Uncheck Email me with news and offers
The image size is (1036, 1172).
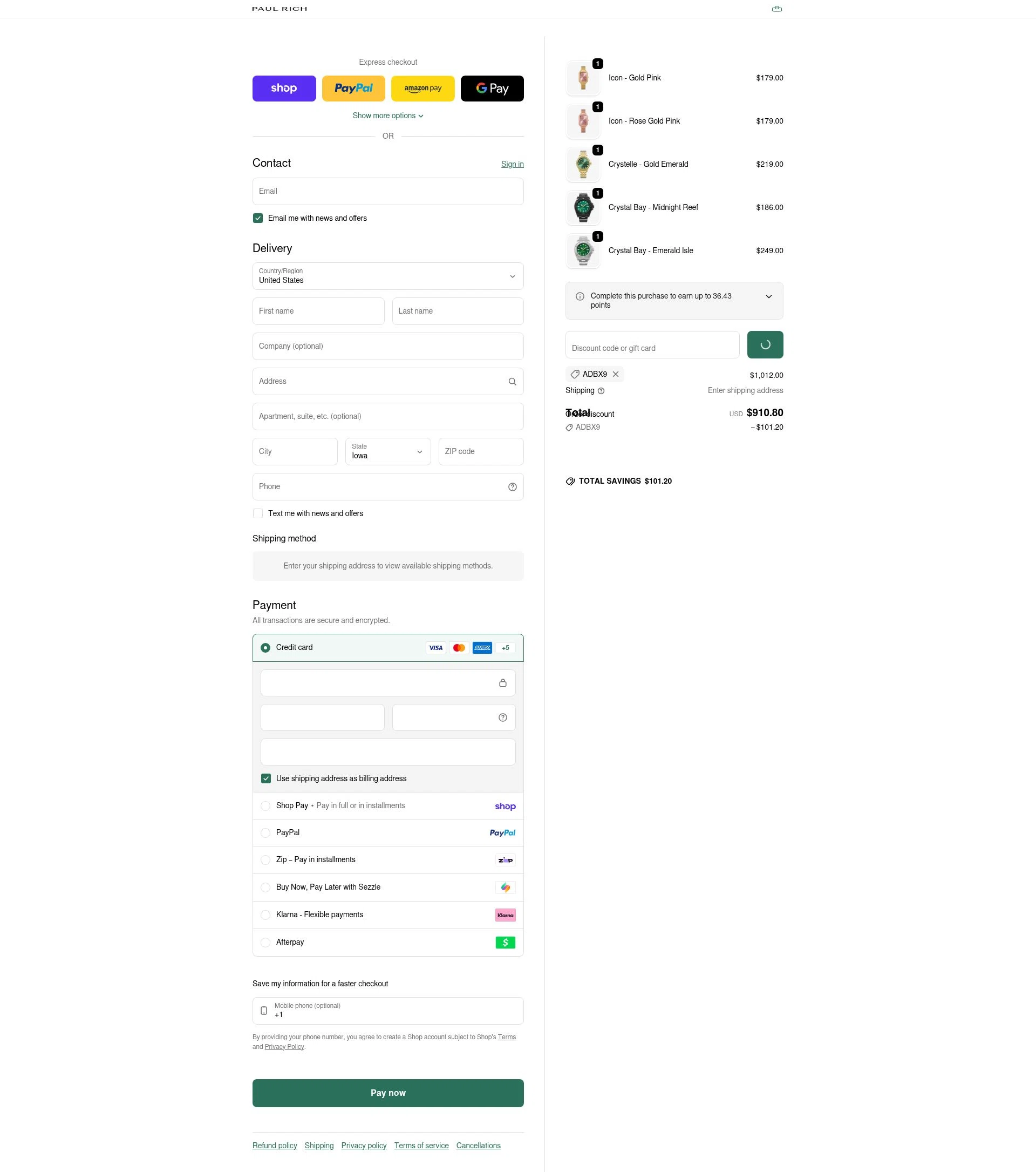click(257, 218)
